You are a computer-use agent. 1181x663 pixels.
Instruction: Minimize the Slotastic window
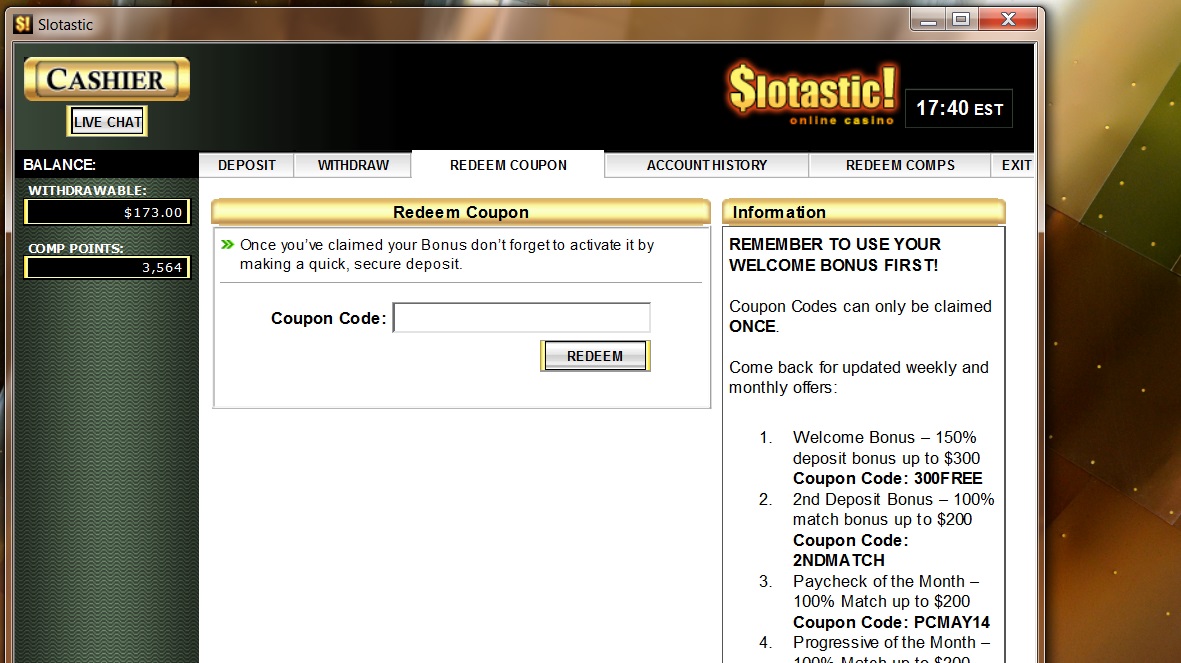click(x=928, y=20)
